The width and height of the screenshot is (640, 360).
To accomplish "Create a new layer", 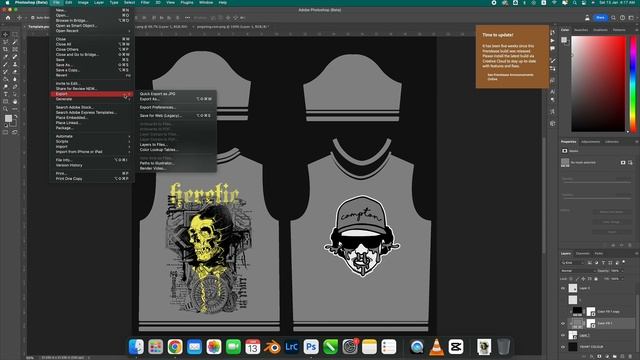I will coord(623,356).
